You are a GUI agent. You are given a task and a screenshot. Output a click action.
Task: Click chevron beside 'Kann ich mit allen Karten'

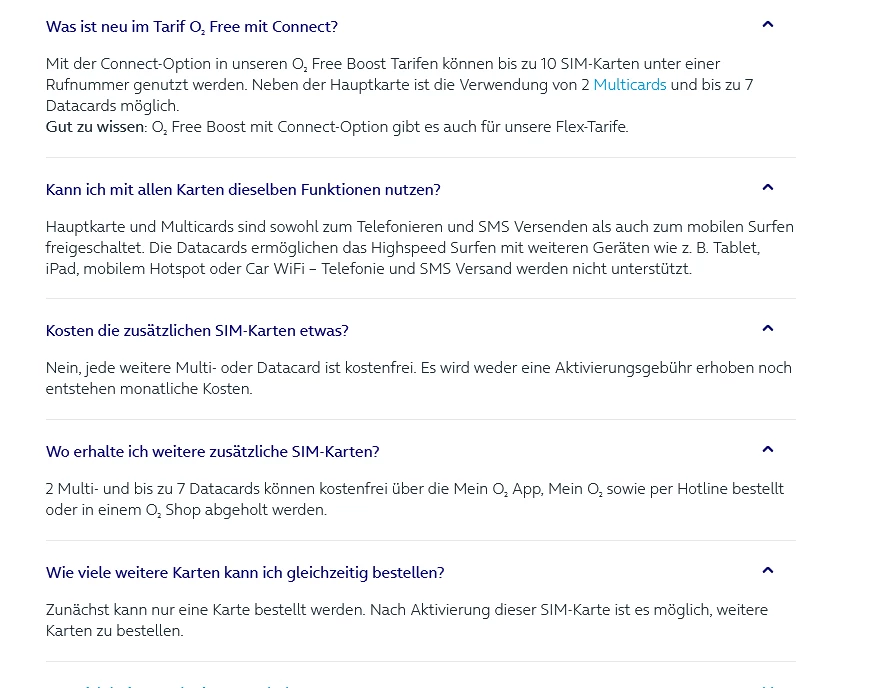point(767,188)
